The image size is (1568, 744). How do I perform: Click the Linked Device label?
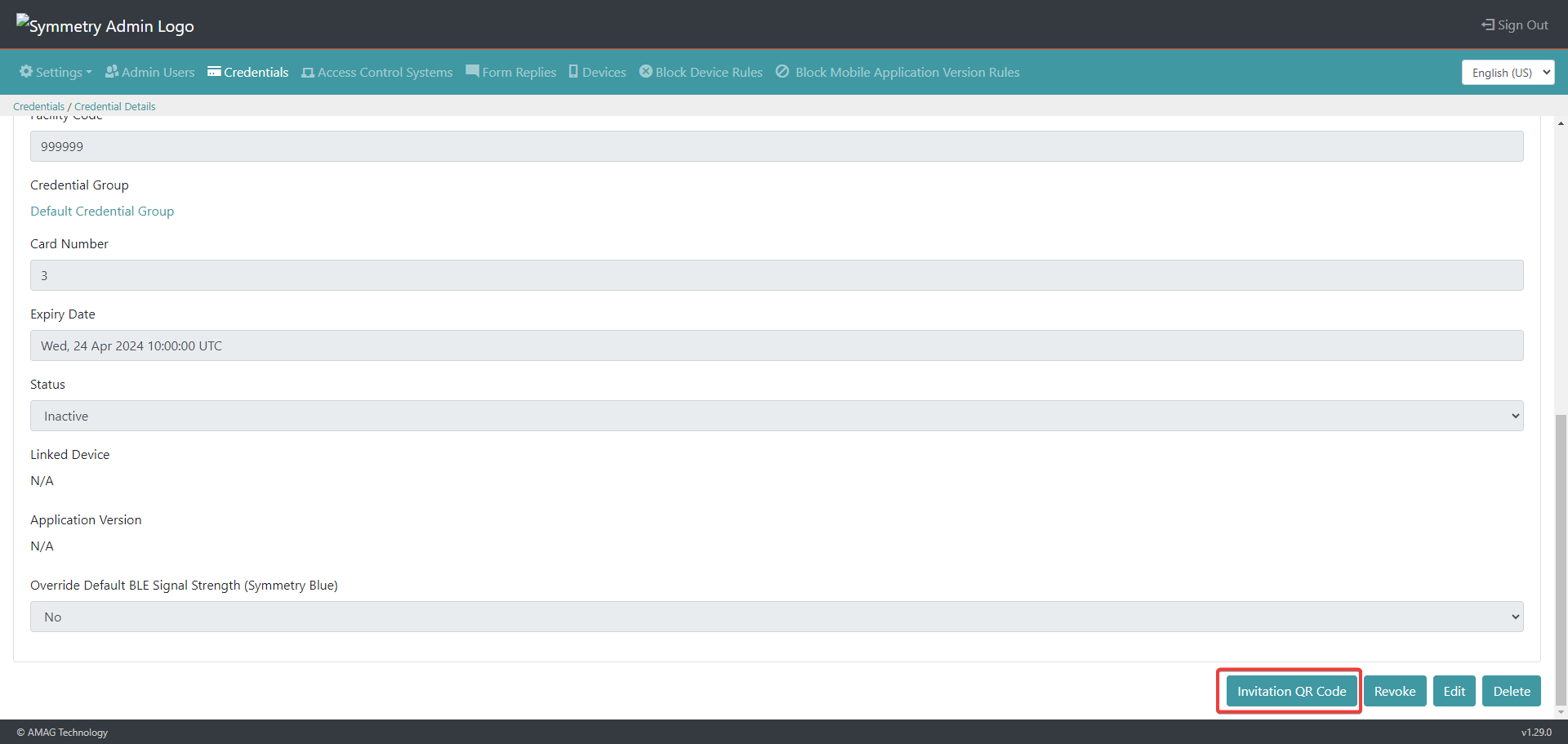[x=69, y=454]
